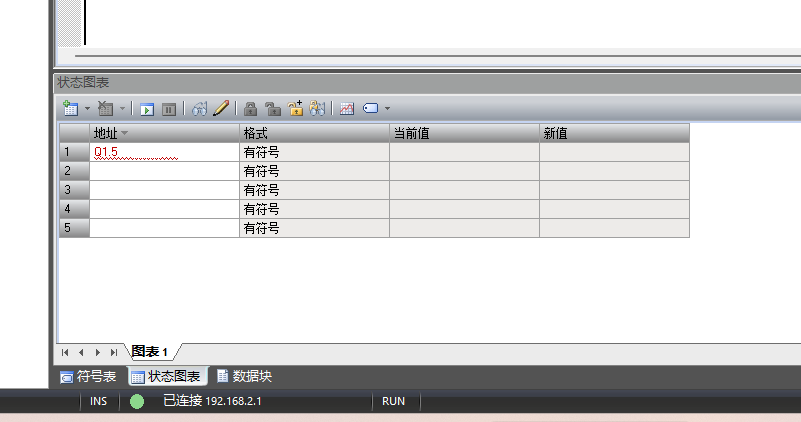Open the 地址 column header dropdown arrow
This screenshot has height=422, width=801.
click(x=125, y=133)
